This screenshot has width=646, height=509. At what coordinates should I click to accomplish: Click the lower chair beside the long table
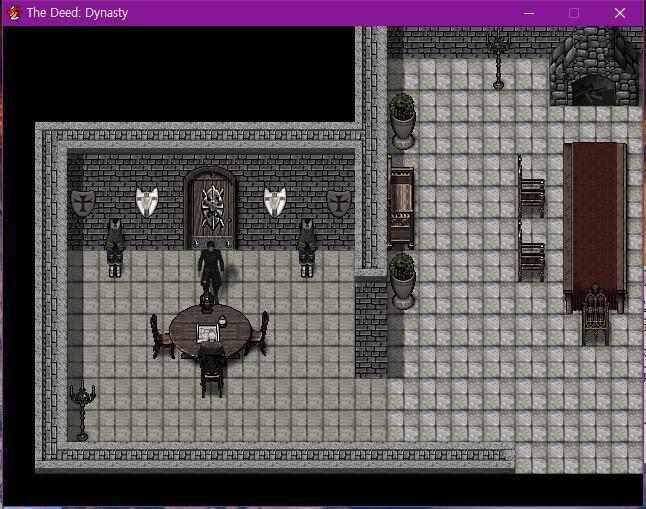pos(531,251)
